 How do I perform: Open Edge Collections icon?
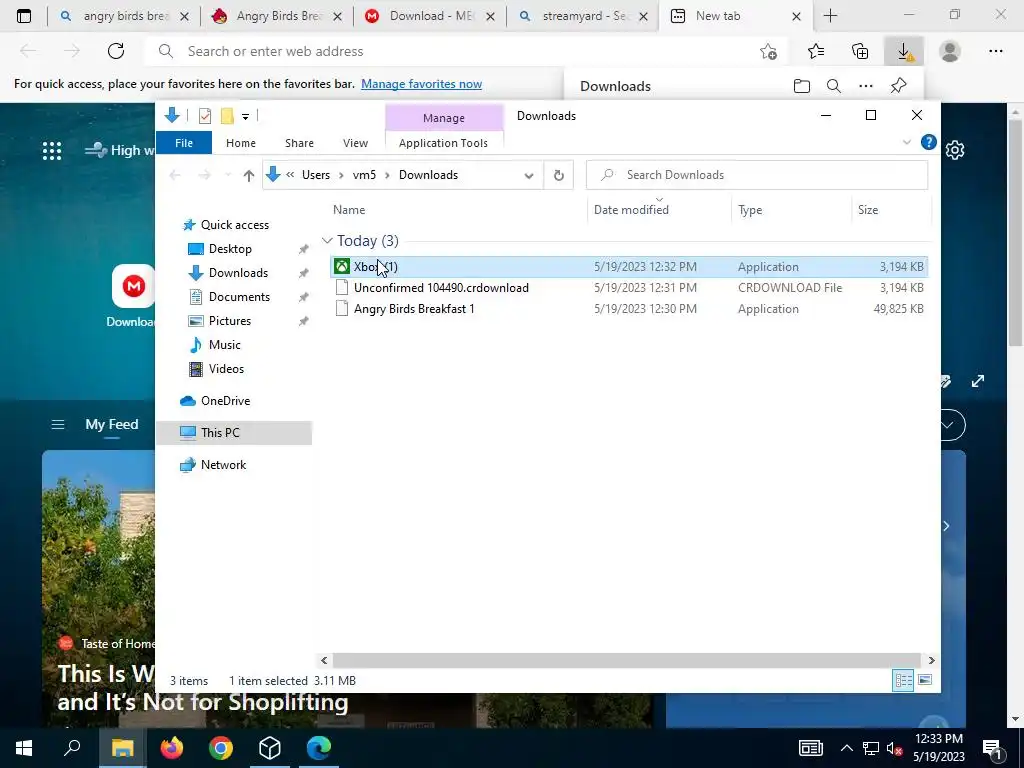click(860, 51)
